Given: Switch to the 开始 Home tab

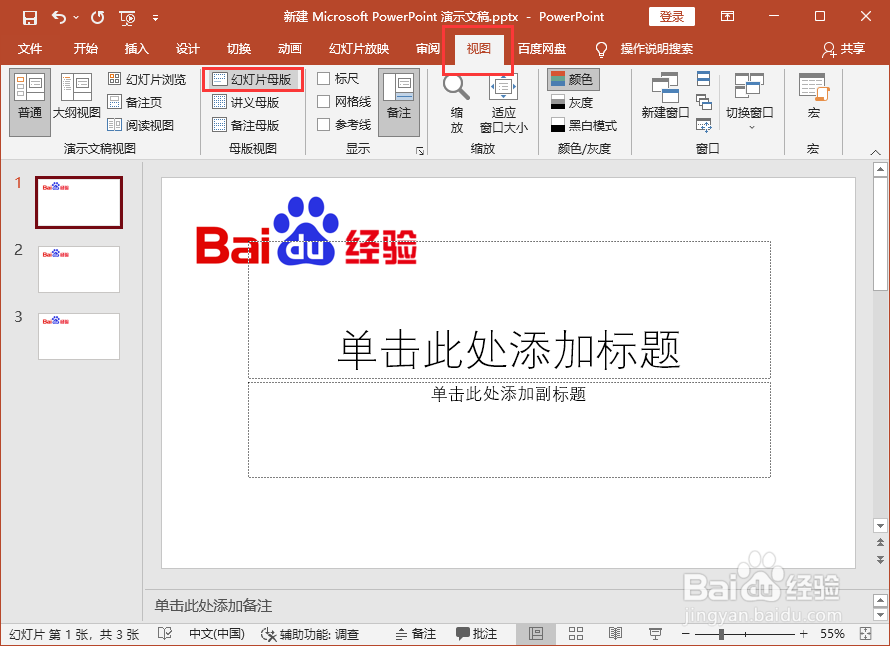Looking at the screenshot, I should 86,49.
